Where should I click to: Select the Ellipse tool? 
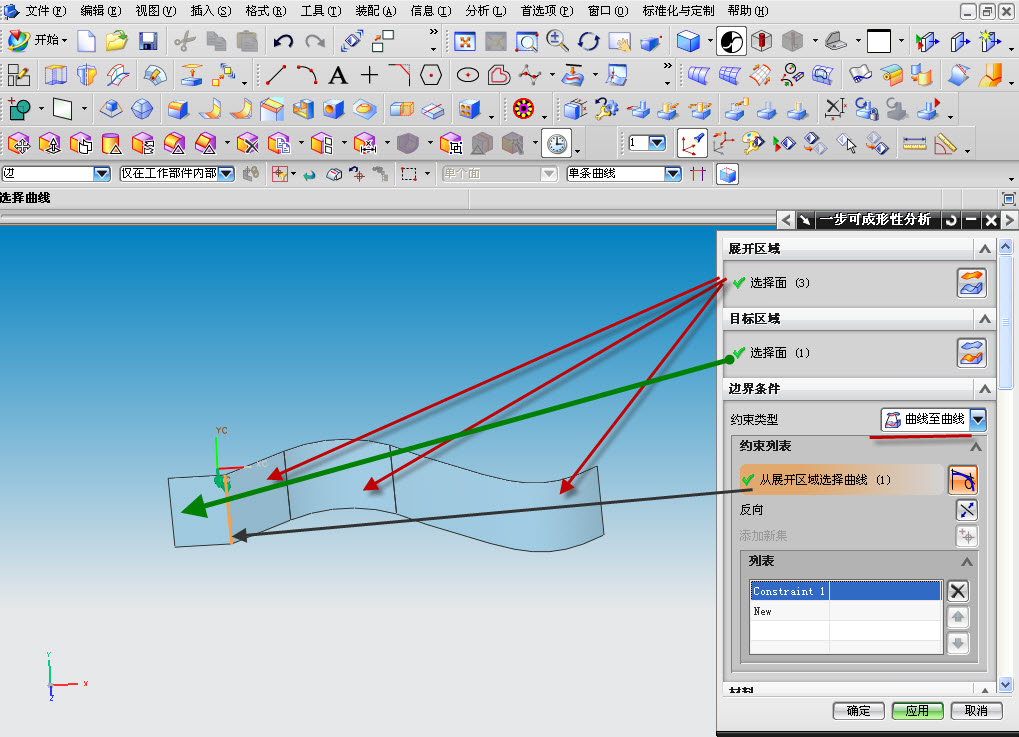468,75
